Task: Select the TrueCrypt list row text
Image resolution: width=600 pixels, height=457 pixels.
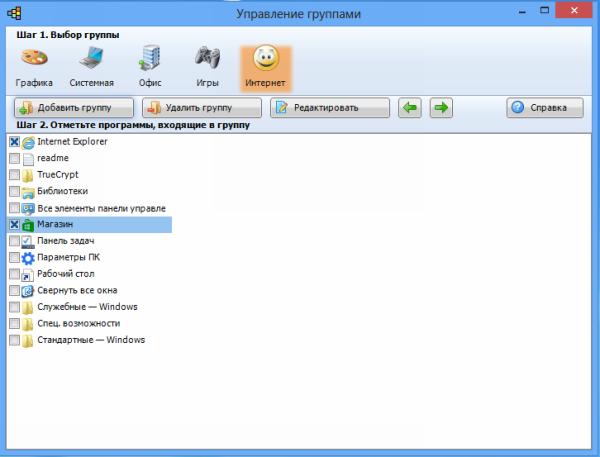Action: 58,175
